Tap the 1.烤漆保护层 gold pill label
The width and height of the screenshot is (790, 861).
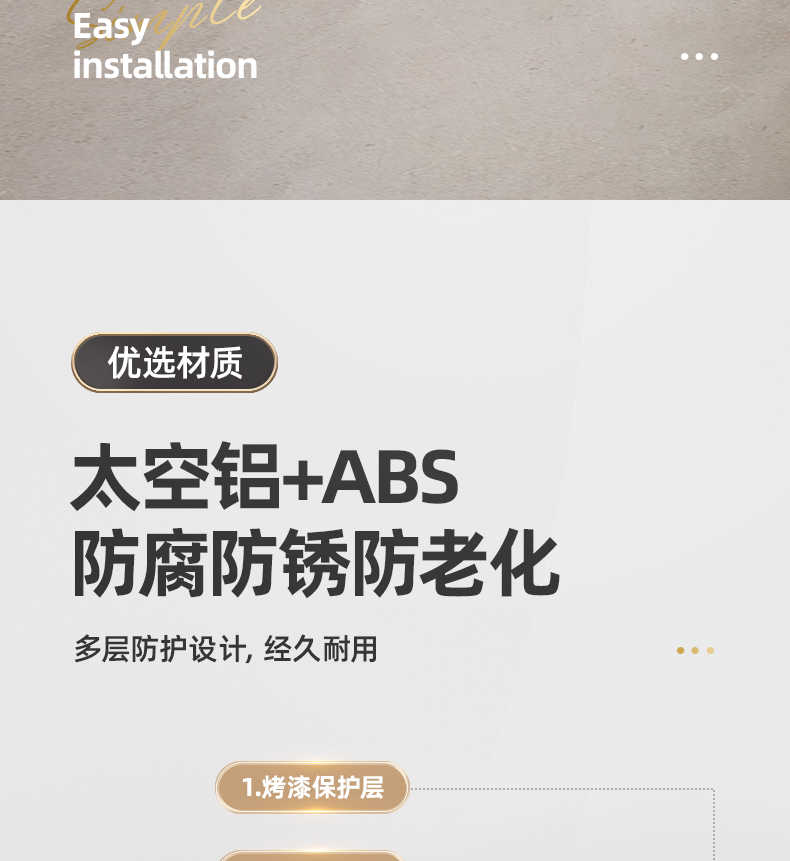(x=312, y=787)
